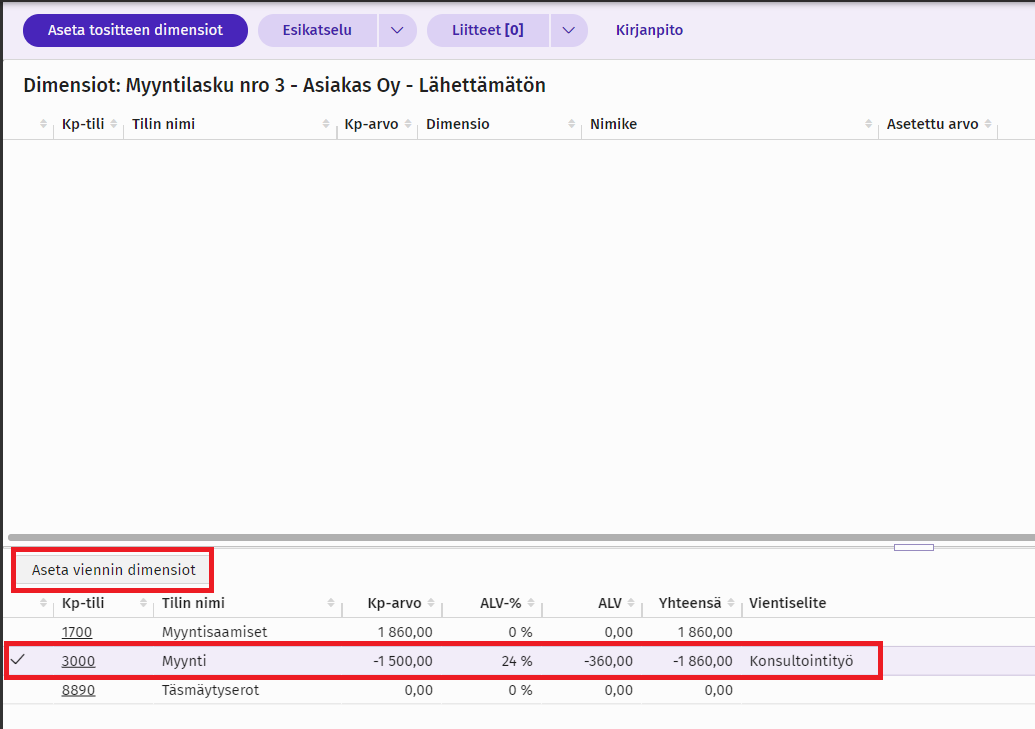Sort upper table first column arrows
This screenshot has height=729, width=1035.
[44, 124]
